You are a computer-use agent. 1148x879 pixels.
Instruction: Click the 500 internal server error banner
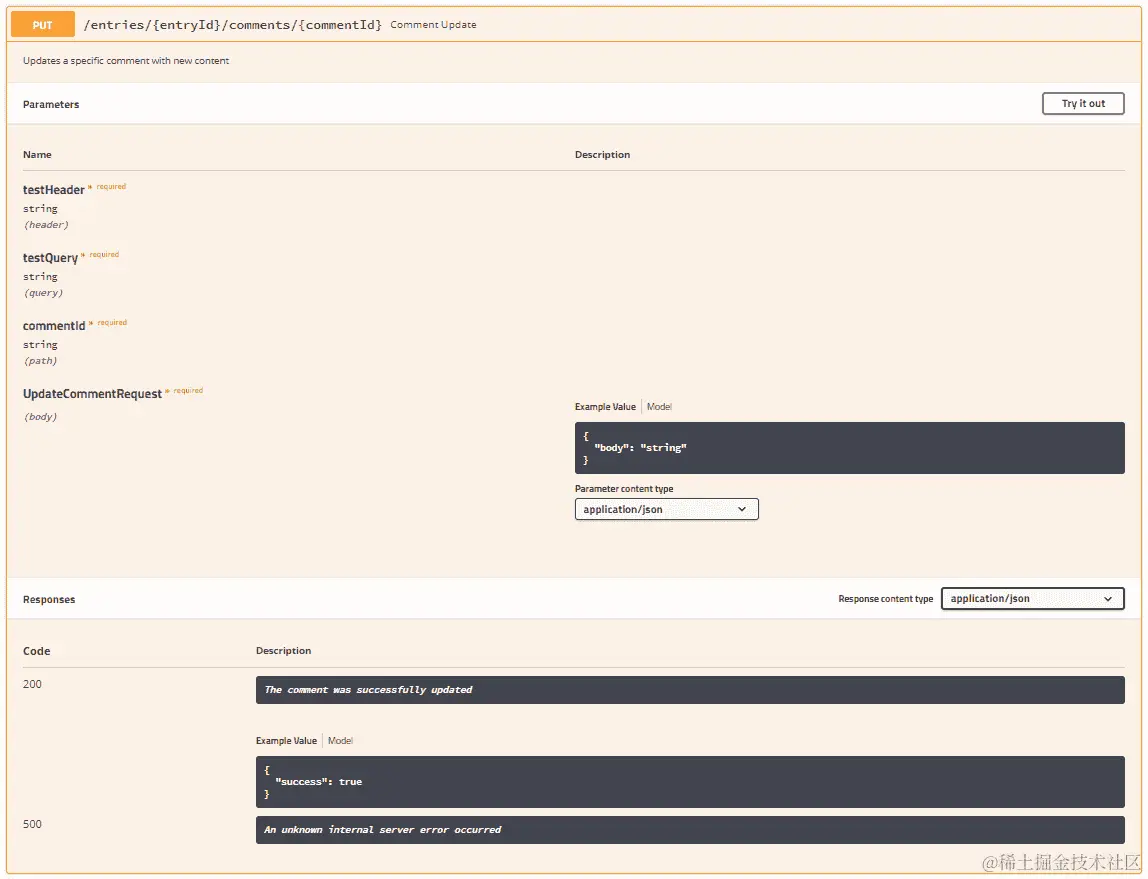pyautogui.click(x=690, y=829)
